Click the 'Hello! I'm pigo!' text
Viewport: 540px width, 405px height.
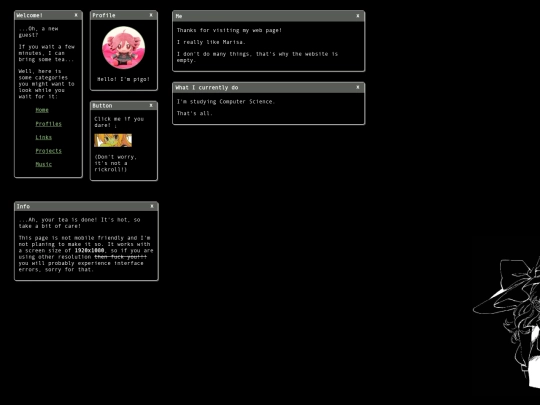(124, 79)
